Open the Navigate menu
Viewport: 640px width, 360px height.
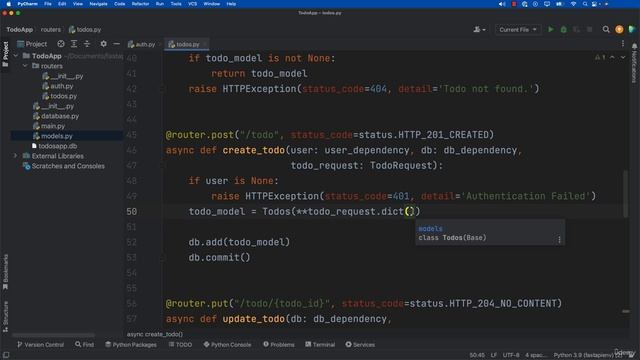(x=98, y=4)
